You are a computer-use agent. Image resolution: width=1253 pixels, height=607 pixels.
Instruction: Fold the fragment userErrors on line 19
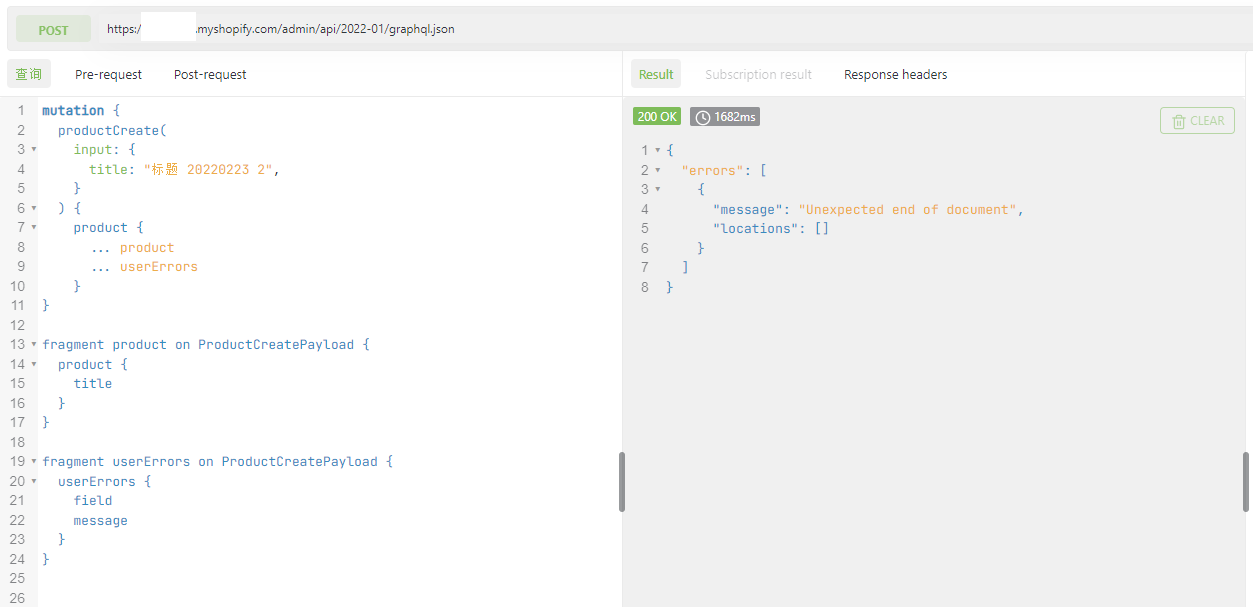pos(34,461)
